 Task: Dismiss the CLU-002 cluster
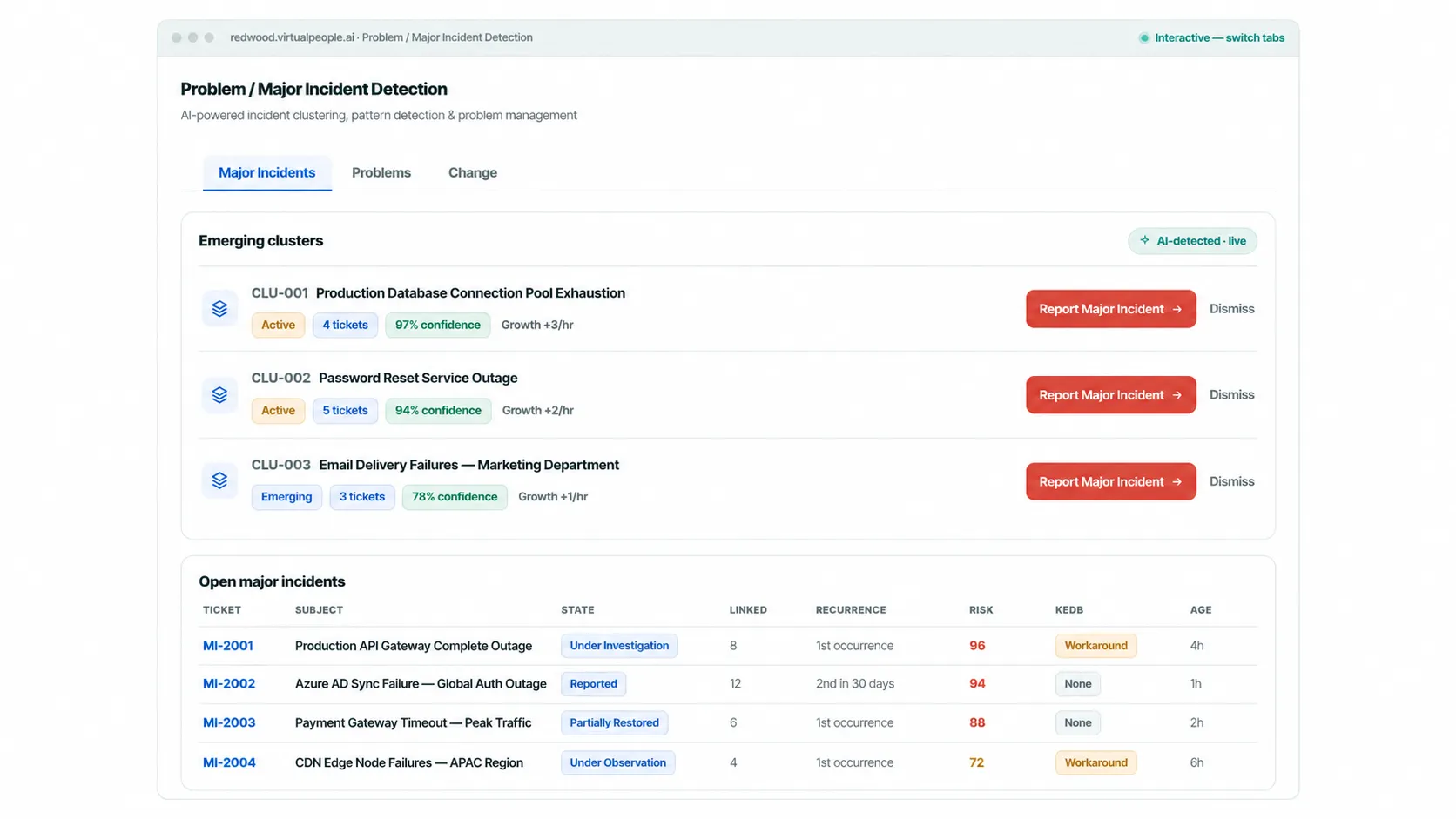(1231, 394)
